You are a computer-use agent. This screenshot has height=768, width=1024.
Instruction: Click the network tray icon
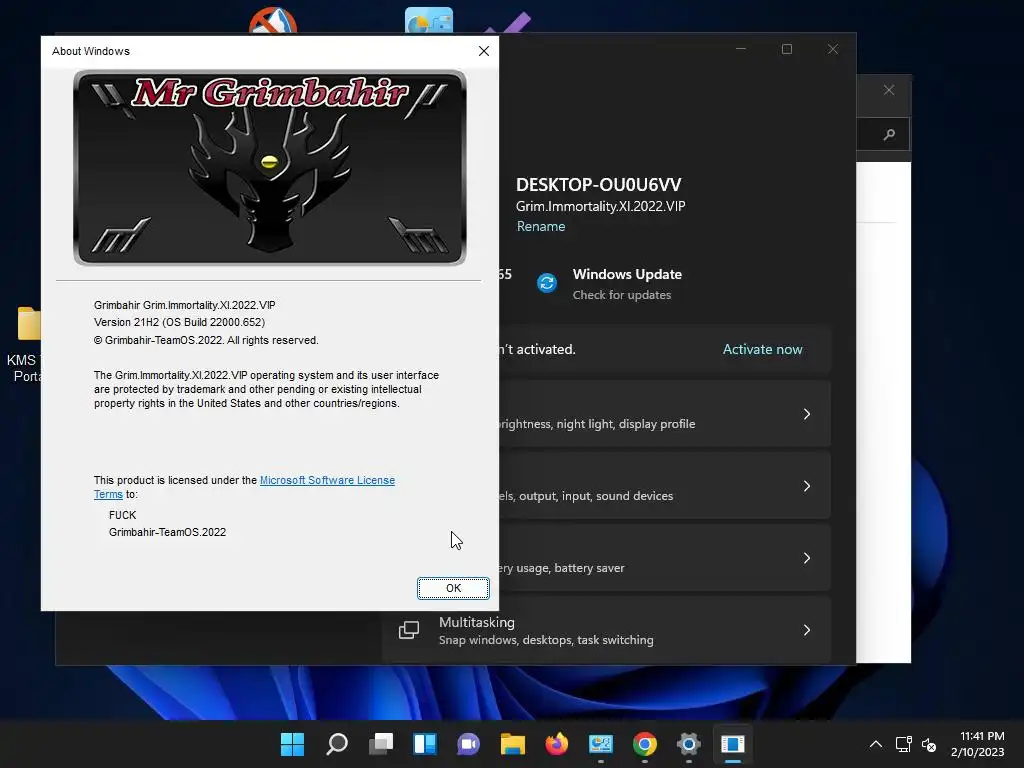point(904,744)
